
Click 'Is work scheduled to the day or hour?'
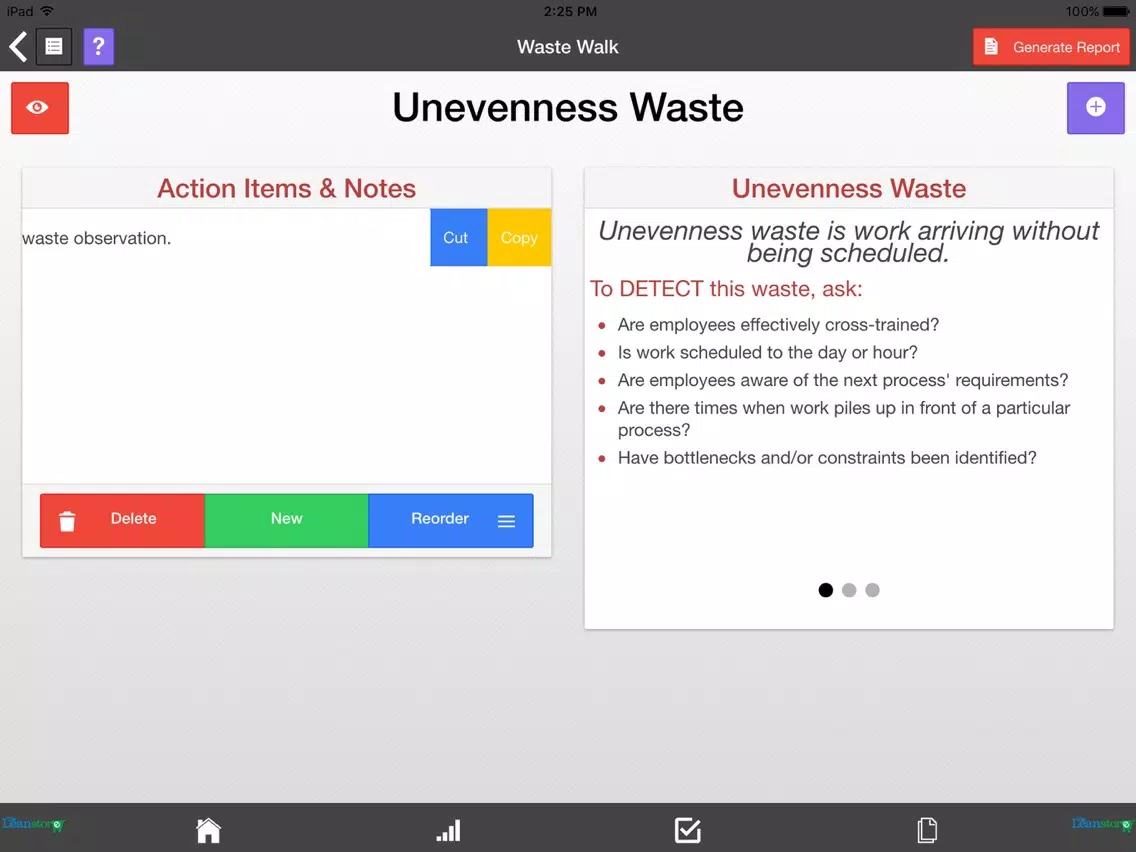767,352
